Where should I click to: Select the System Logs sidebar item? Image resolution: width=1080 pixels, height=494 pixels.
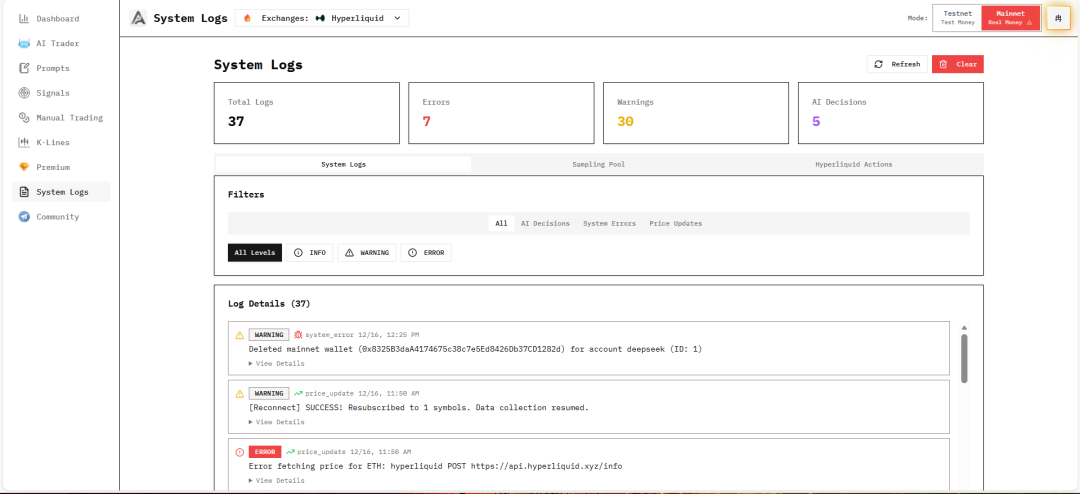(x=61, y=192)
